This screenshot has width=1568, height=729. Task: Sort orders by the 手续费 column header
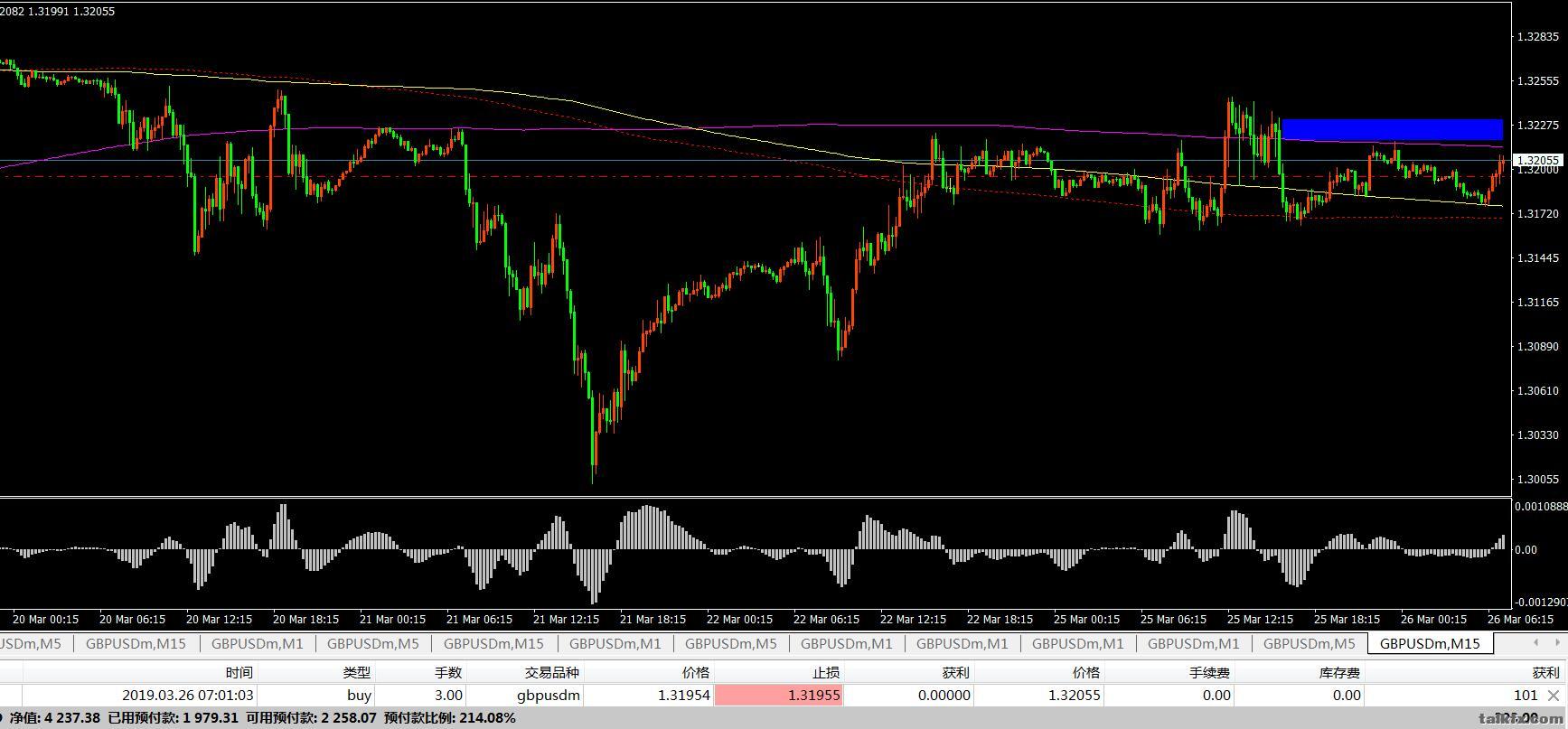1209,672
